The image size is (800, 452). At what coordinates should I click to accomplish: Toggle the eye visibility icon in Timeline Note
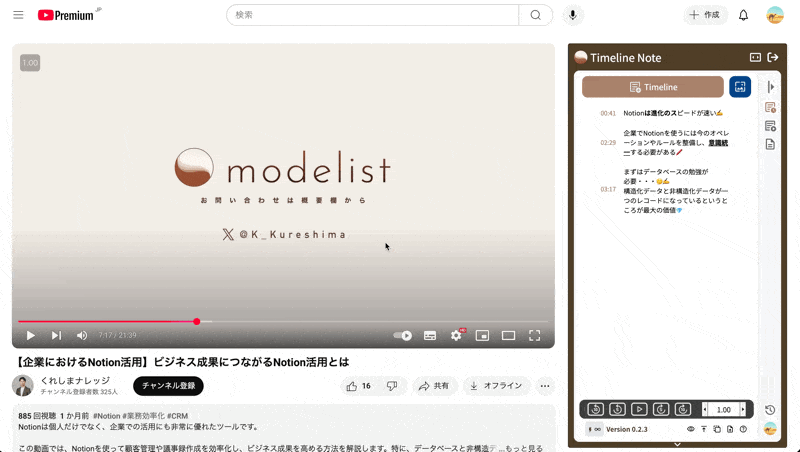[x=690, y=429]
